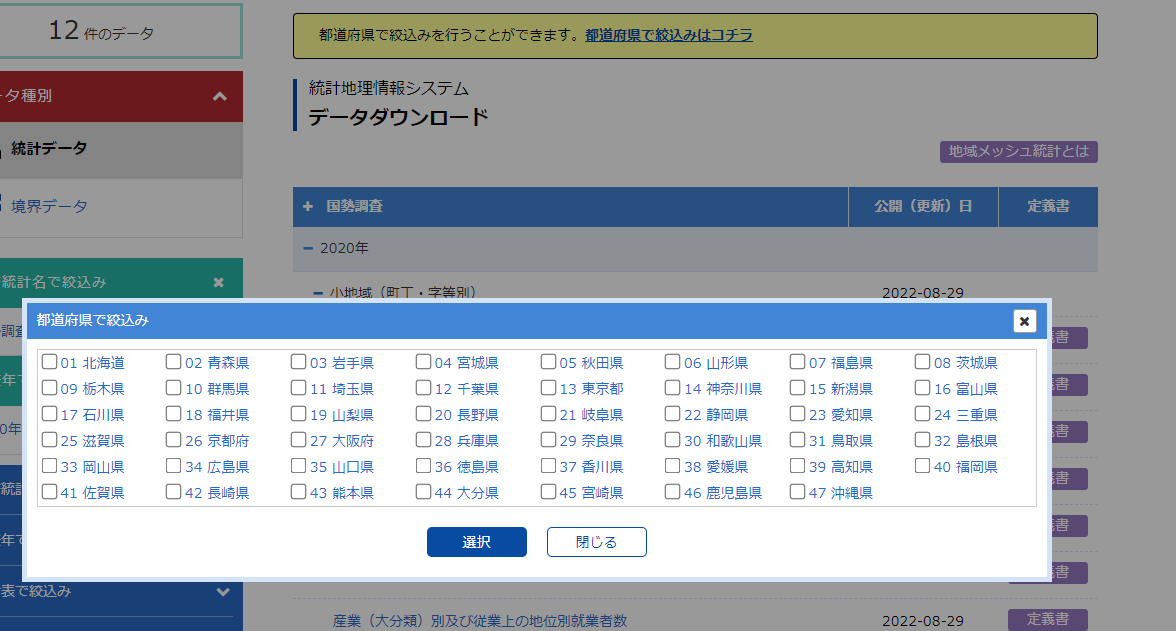Tick 25 滋賀県 checkbox
The width and height of the screenshot is (1176, 631).
click(x=50, y=440)
